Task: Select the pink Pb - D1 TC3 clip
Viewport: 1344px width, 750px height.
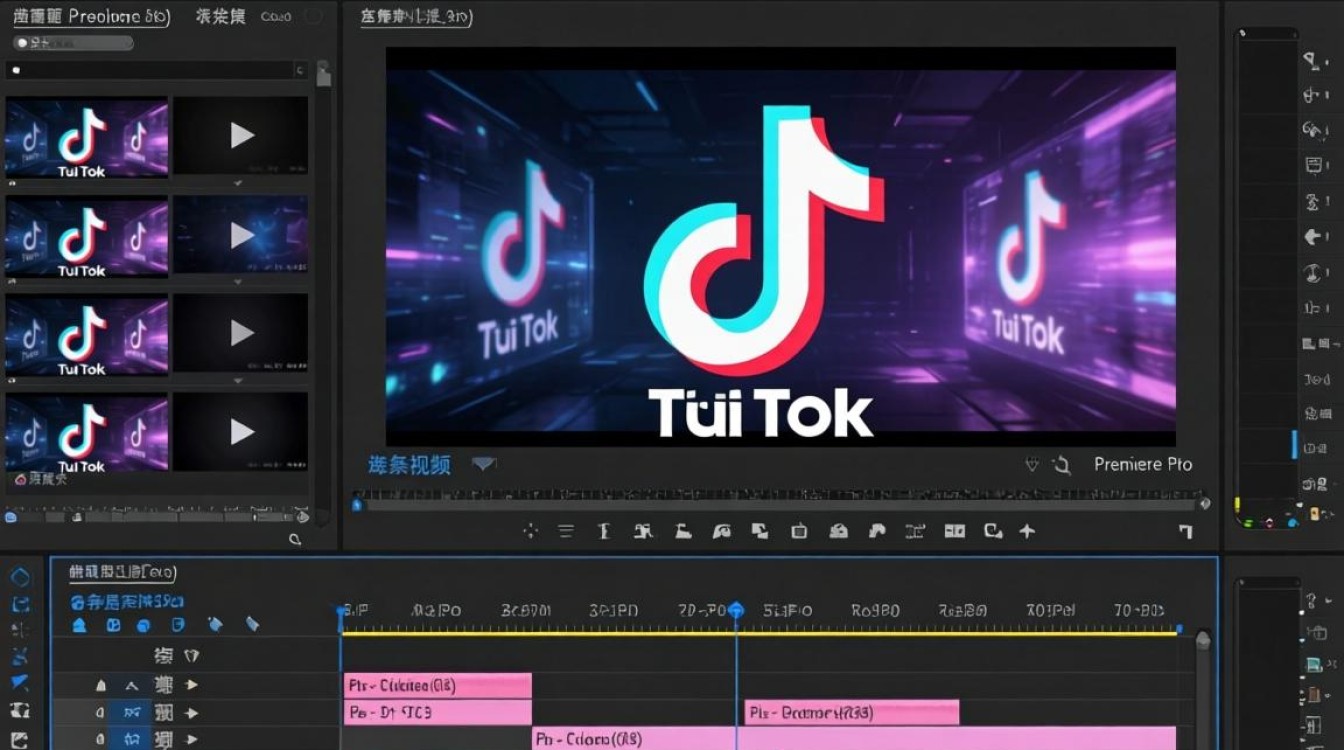Action: click(x=437, y=712)
